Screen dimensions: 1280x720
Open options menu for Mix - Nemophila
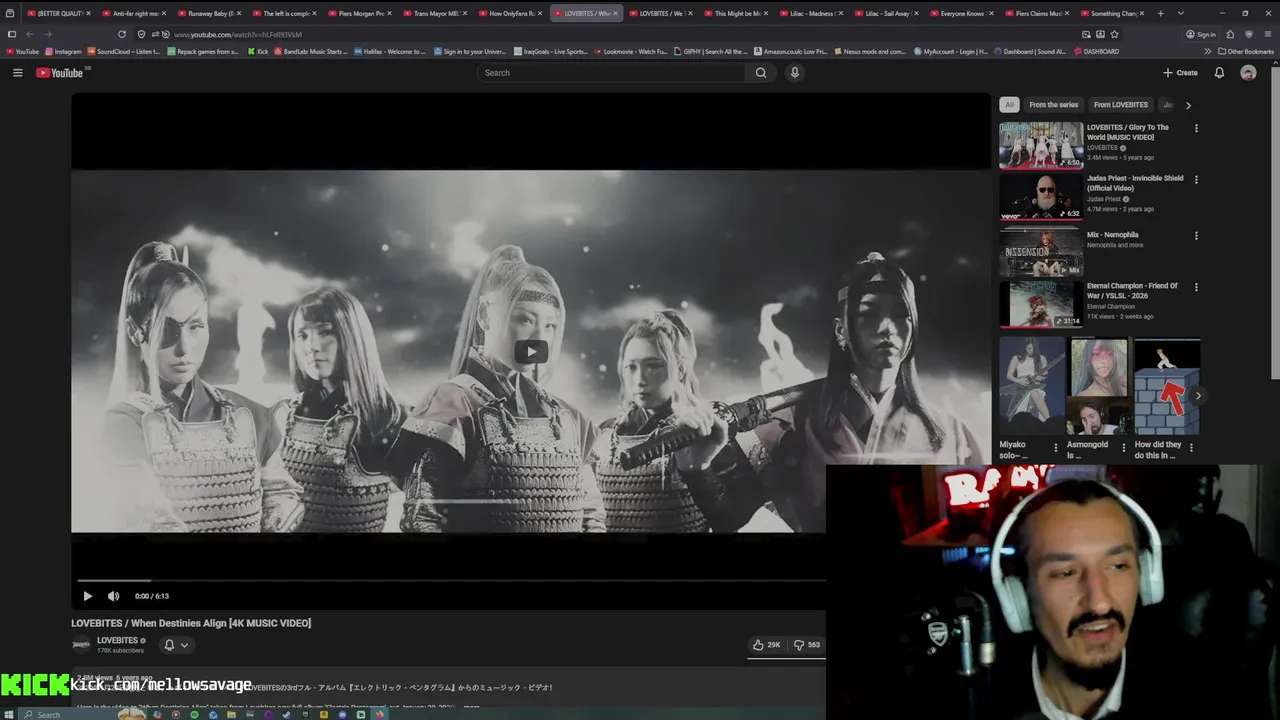pyautogui.click(x=1196, y=236)
